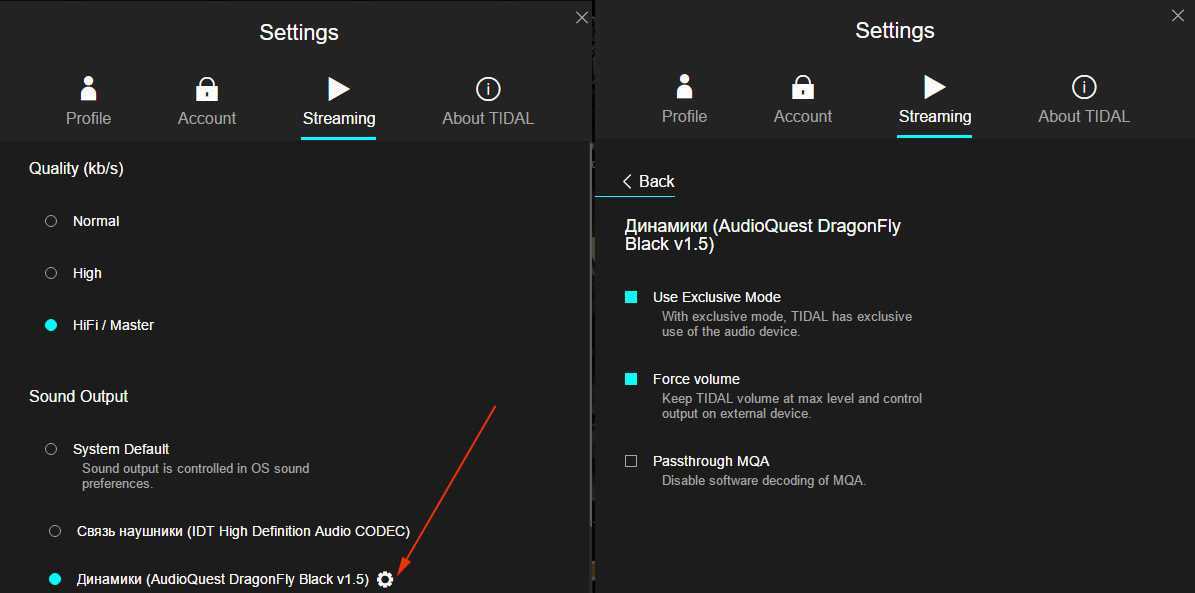Open gear settings for AudioQuest DragonFly output
The image size is (1195, 593).
click(x=385, y=579)
